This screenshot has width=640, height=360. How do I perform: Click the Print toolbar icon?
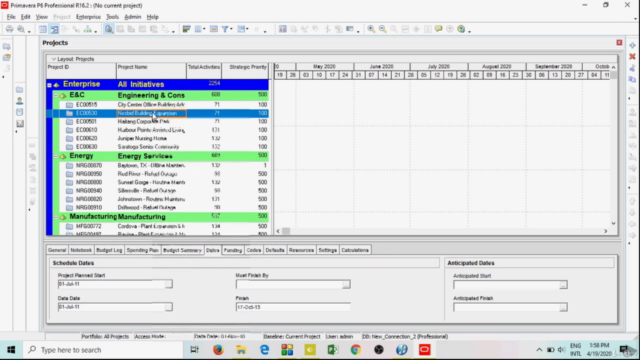pos(9,29)
